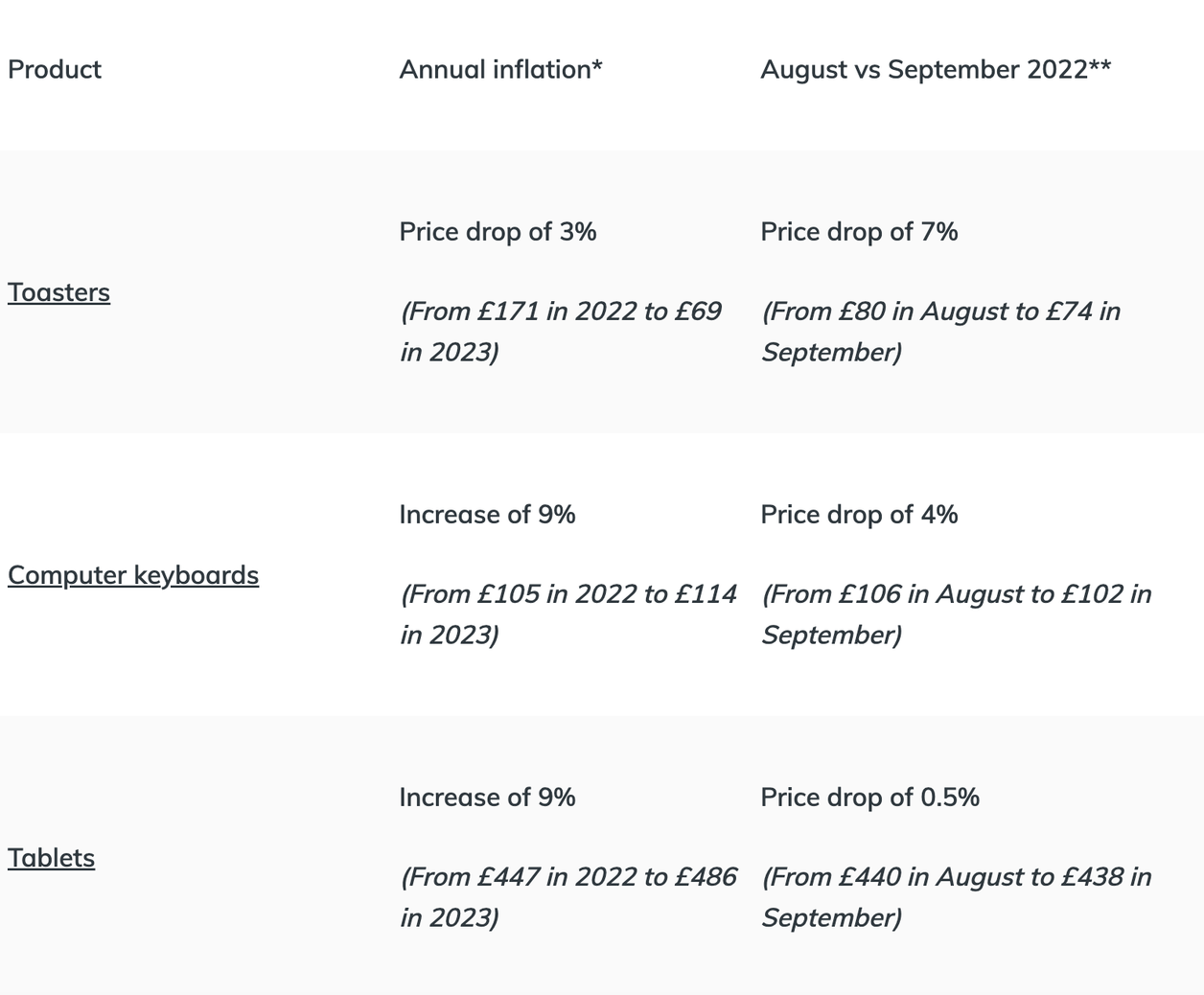Open the Computer keyboards link
The width and height of the screenshot is (1204, 995).
[x=133, y=575]
